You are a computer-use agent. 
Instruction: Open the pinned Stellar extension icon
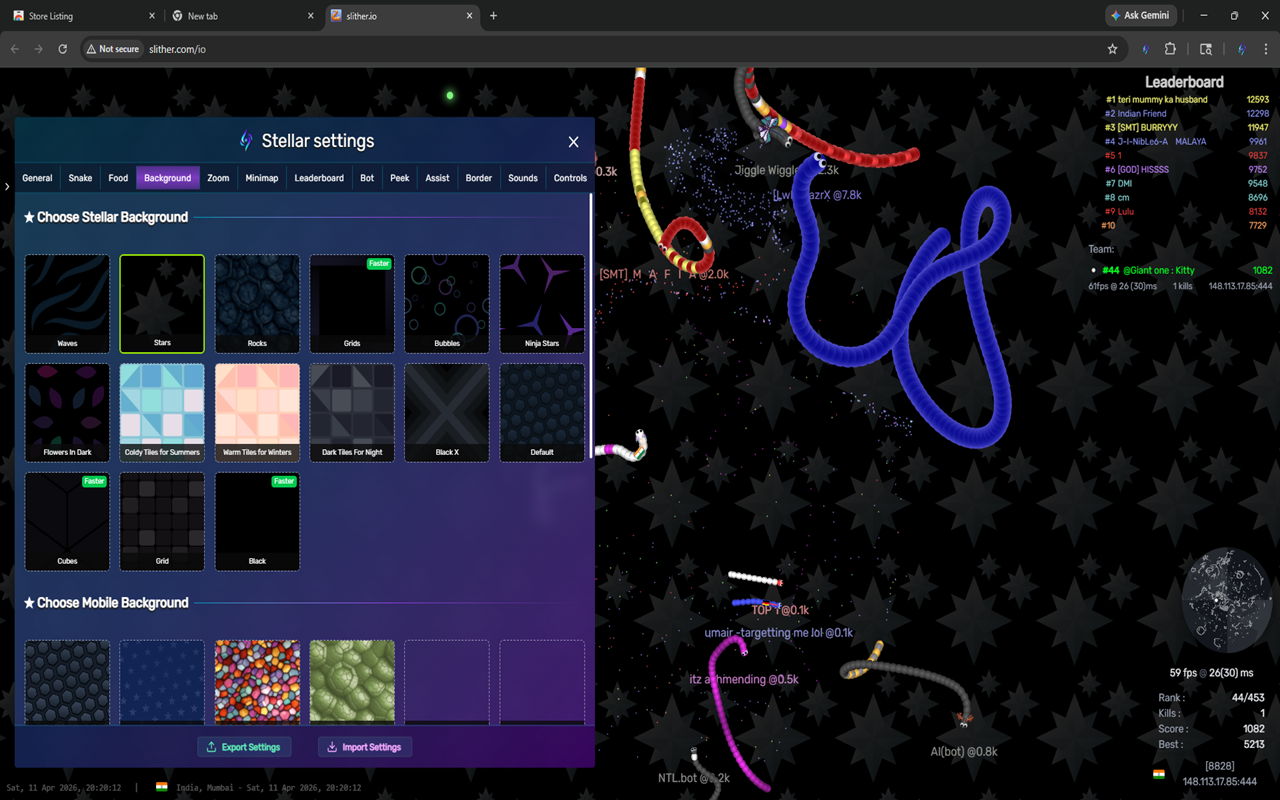[1145, 49]
